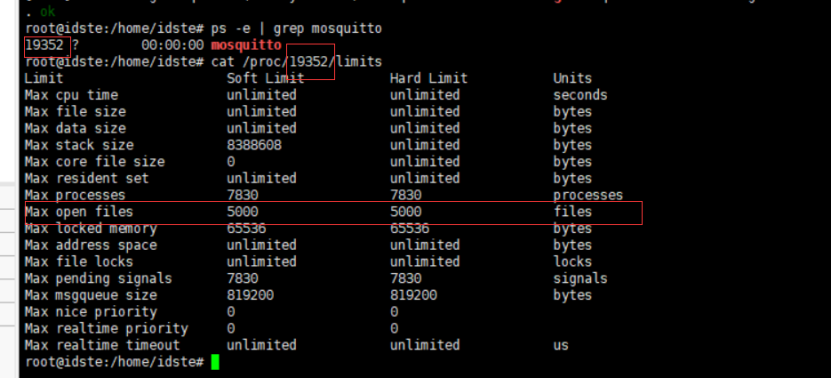Click the stack size soft limit 8388608
The image size is (831, 378).
coord(254,145)
